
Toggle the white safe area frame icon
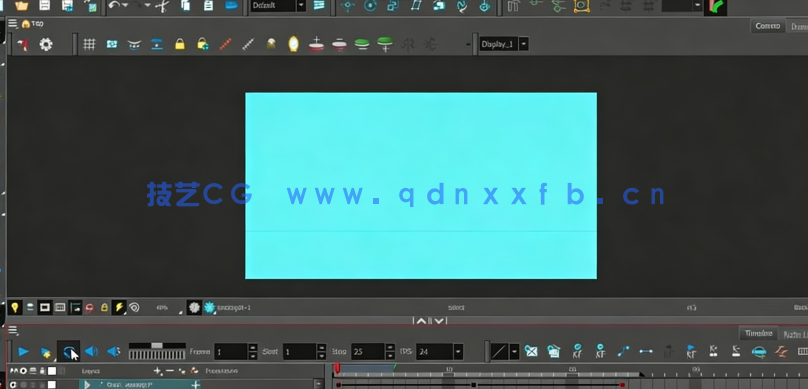click(45, 308)
